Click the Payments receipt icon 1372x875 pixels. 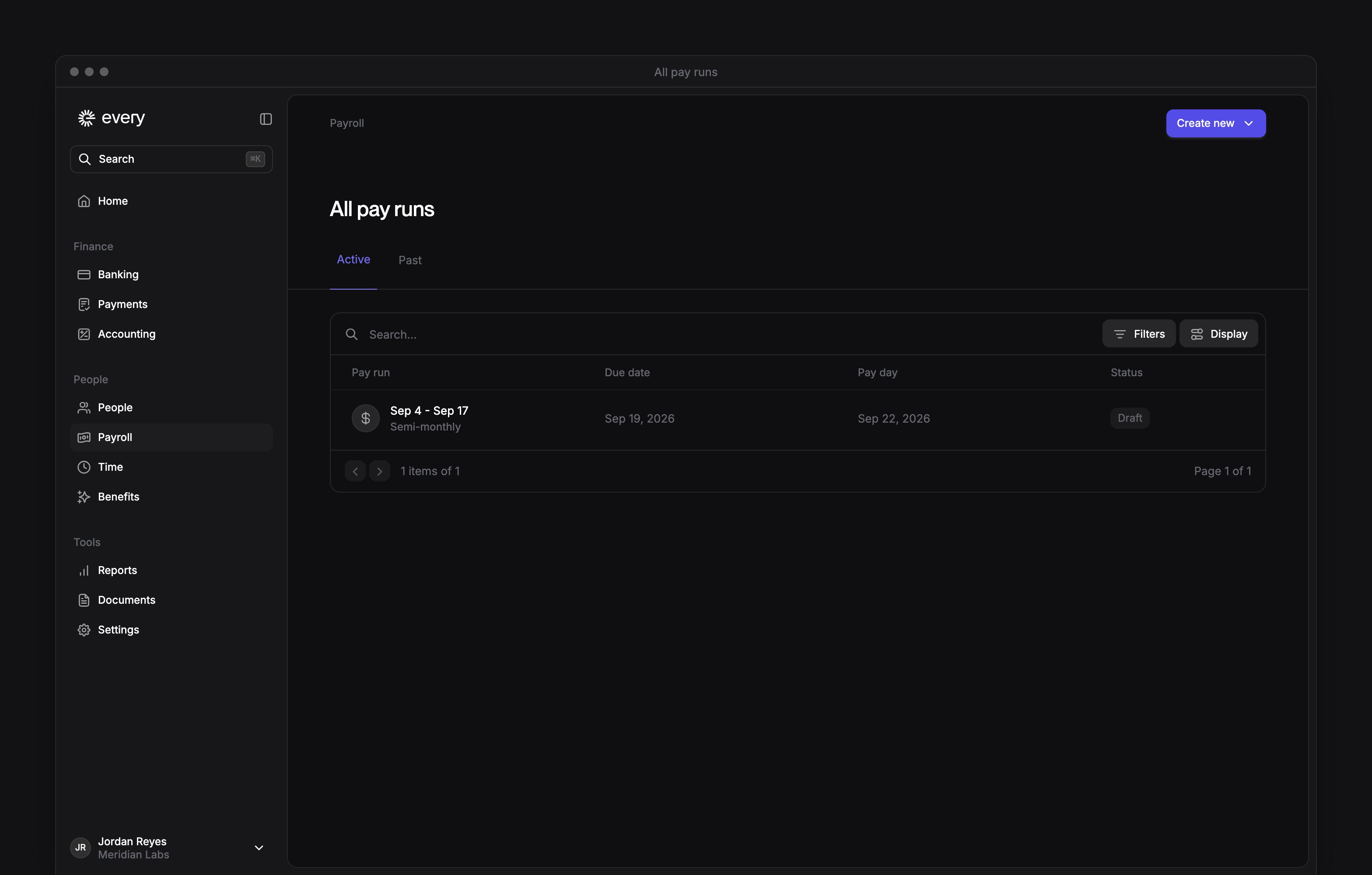tap(84, 304)
